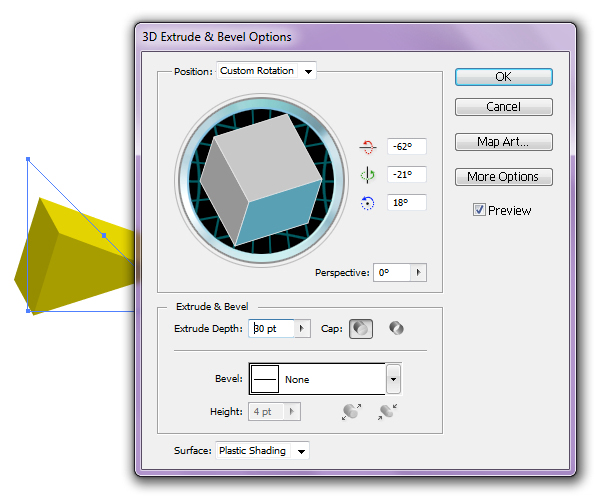Click the X-axis rotation field -62°
This screenshot has height=500, width=600.
[x=406, y=147]
